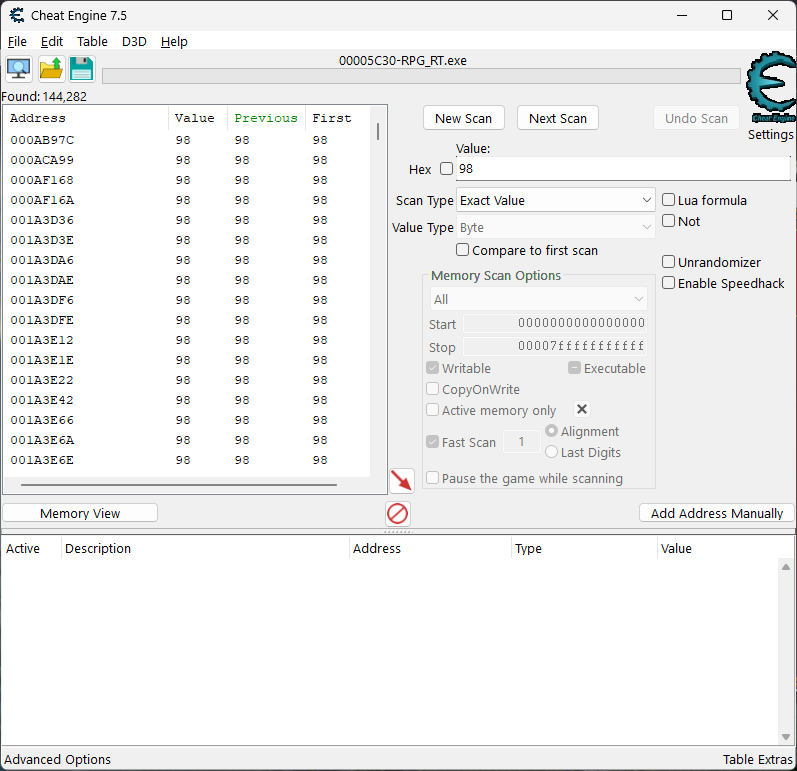Image resolution: width=797 pixels, height=771 pixels.
Task: Select result address 000AB97C
Action: 42,140
